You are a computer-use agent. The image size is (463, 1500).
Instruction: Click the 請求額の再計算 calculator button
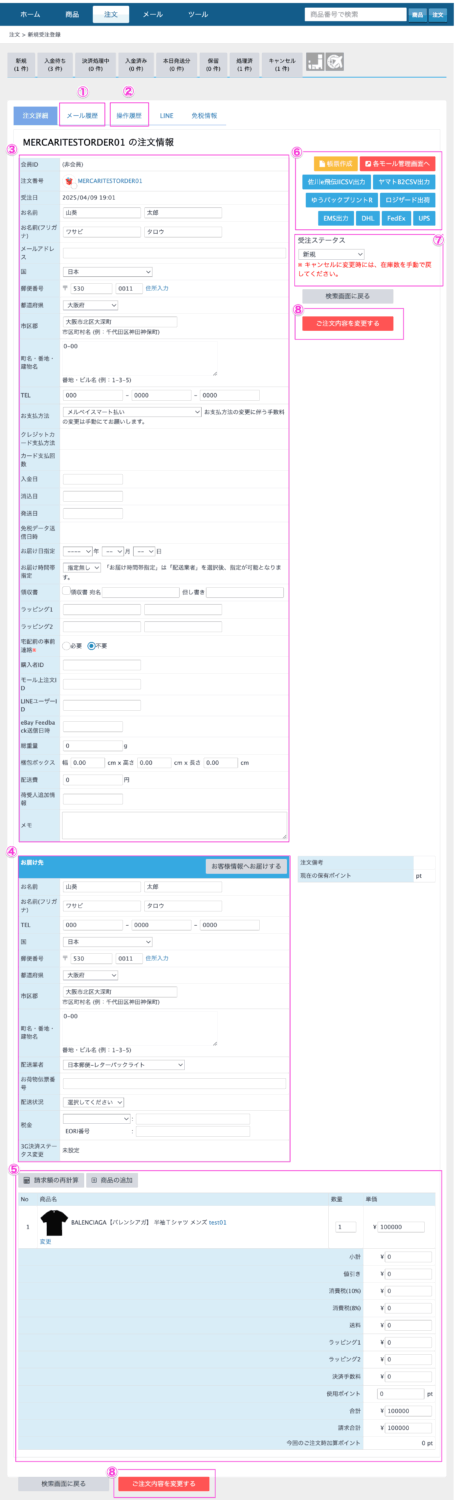tap(51, 1180)
